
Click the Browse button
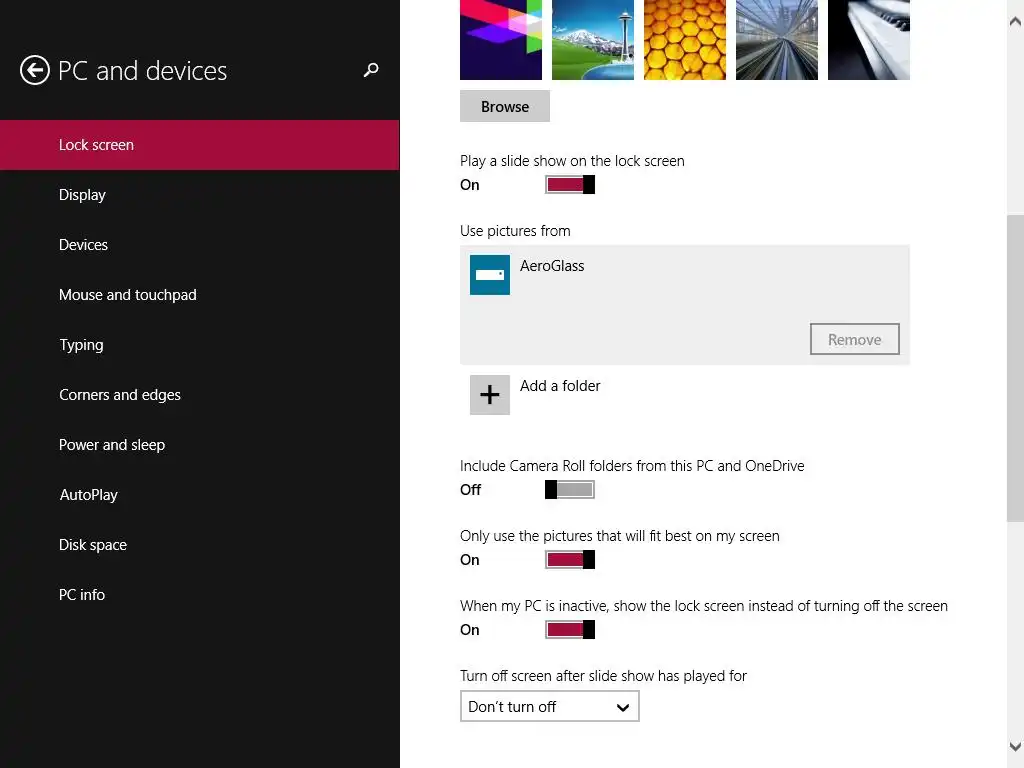click(x=505, y=107)
